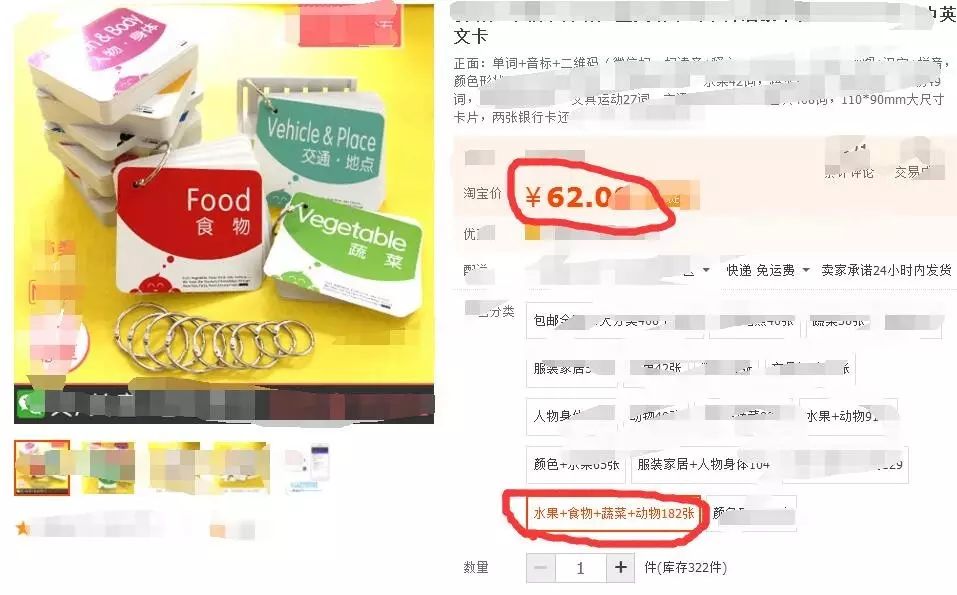This screenshot has height=595, width=957.
Task: Click the quantity input field showing 1
Action: click(580, 568)
